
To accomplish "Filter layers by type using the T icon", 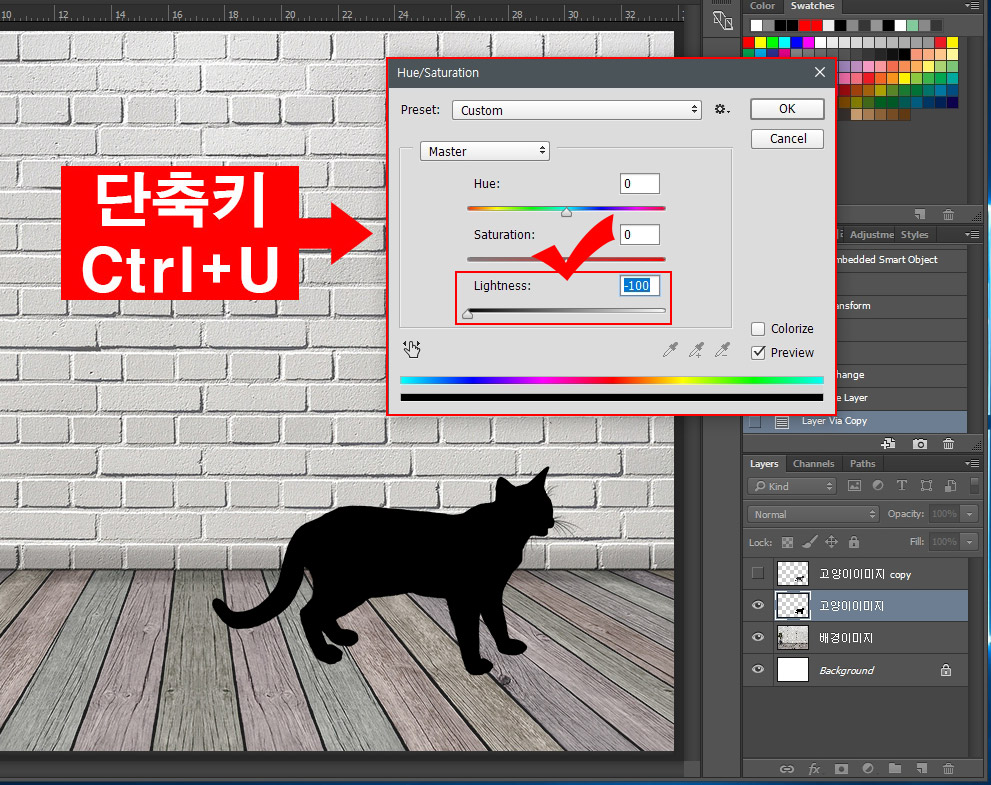I will pos(901,485).
